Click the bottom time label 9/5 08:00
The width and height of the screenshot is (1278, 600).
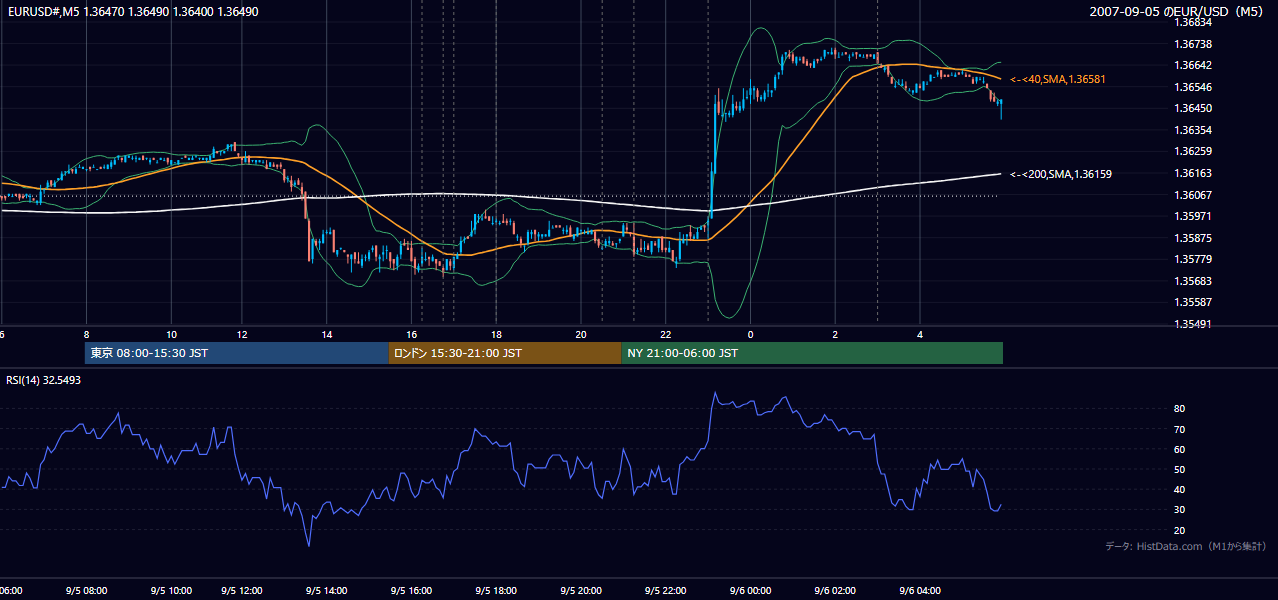[86, 591]
